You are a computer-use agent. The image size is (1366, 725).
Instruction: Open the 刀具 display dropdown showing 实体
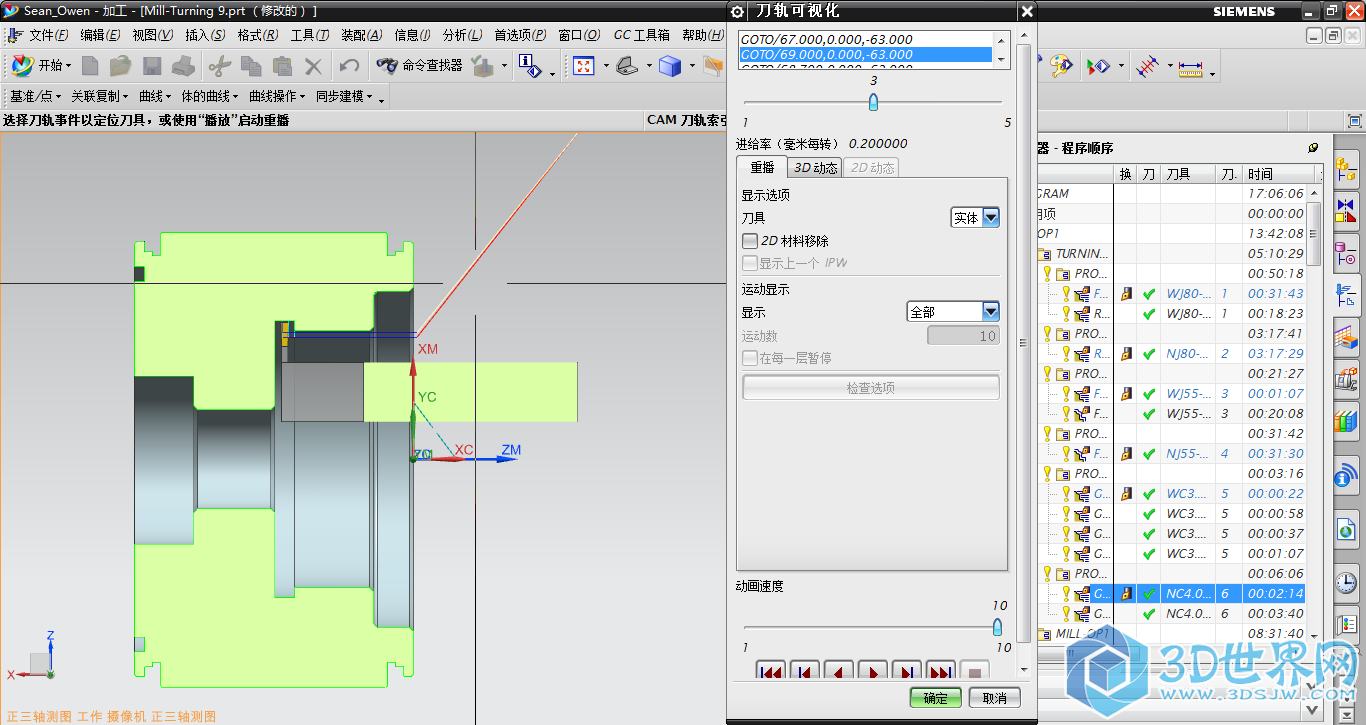[x=974, y=217]
